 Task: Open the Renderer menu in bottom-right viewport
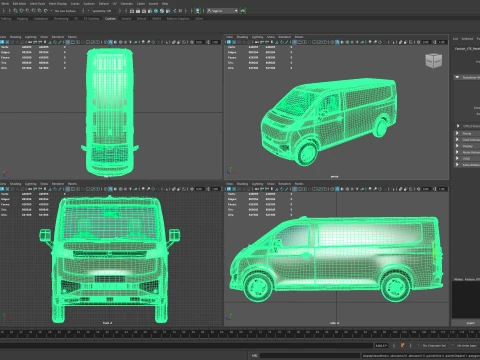tap(285, 184)
